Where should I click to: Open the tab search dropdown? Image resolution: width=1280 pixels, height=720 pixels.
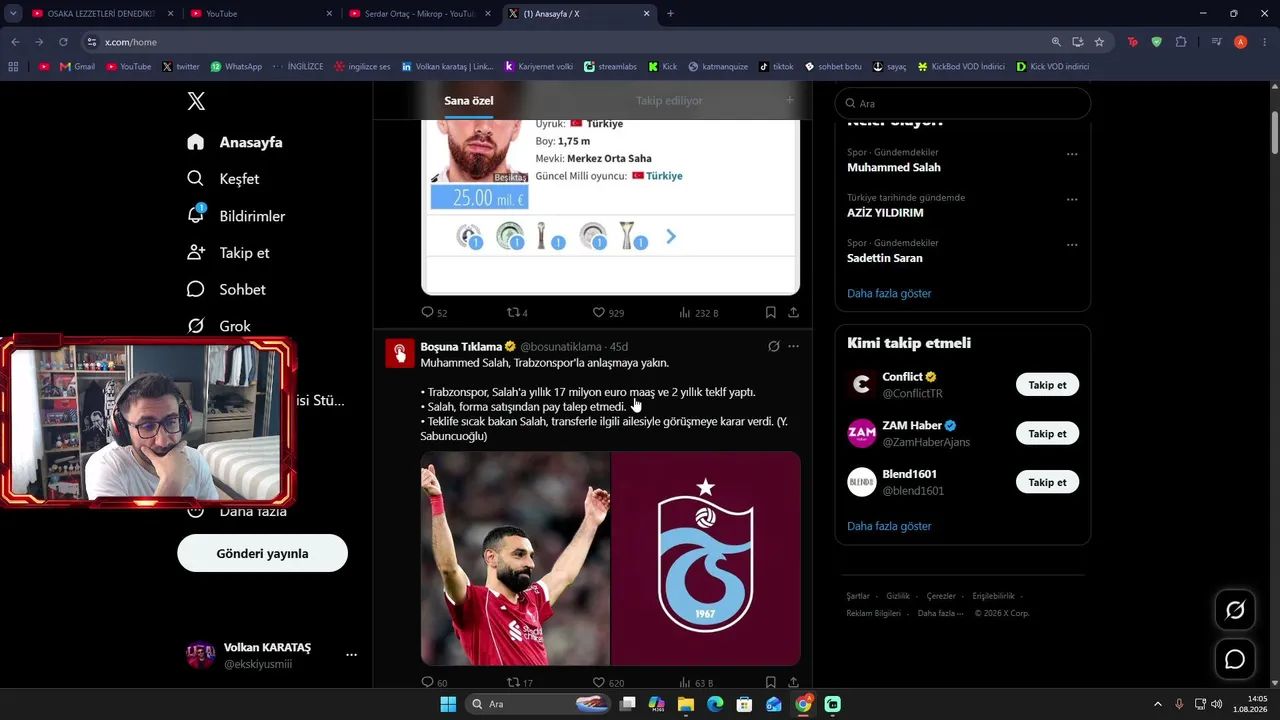(13, 14)
